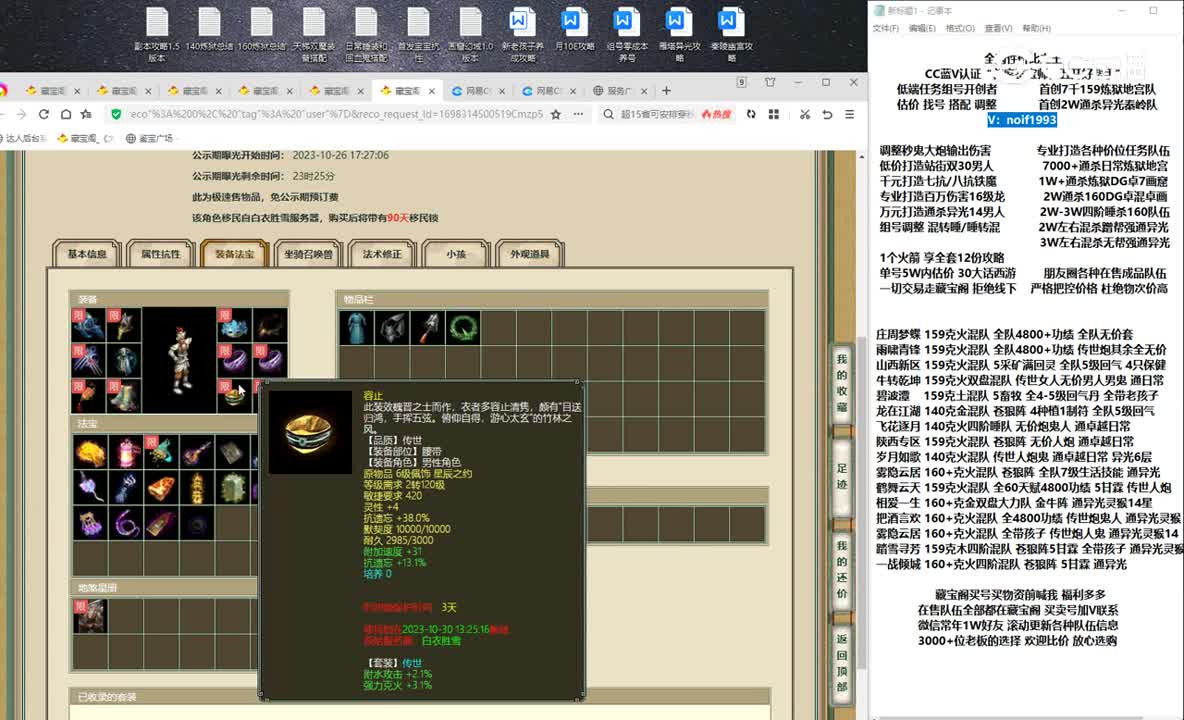Switch to the 坐骑召唤兽 tab

pos(308,254)
